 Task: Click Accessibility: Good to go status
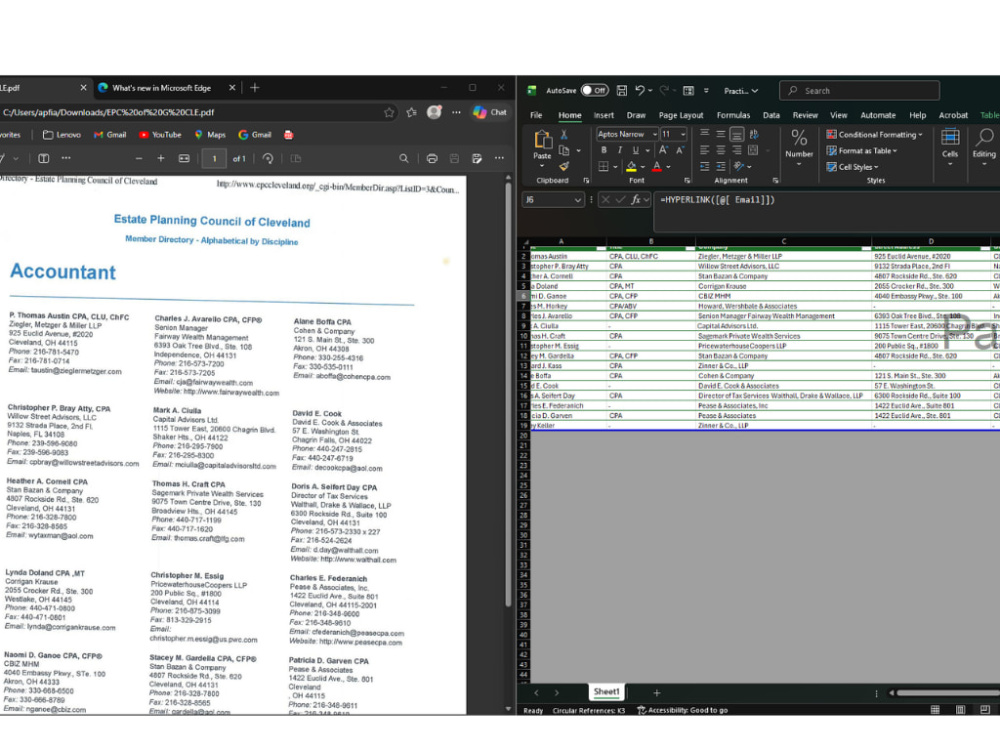(682, 710)
